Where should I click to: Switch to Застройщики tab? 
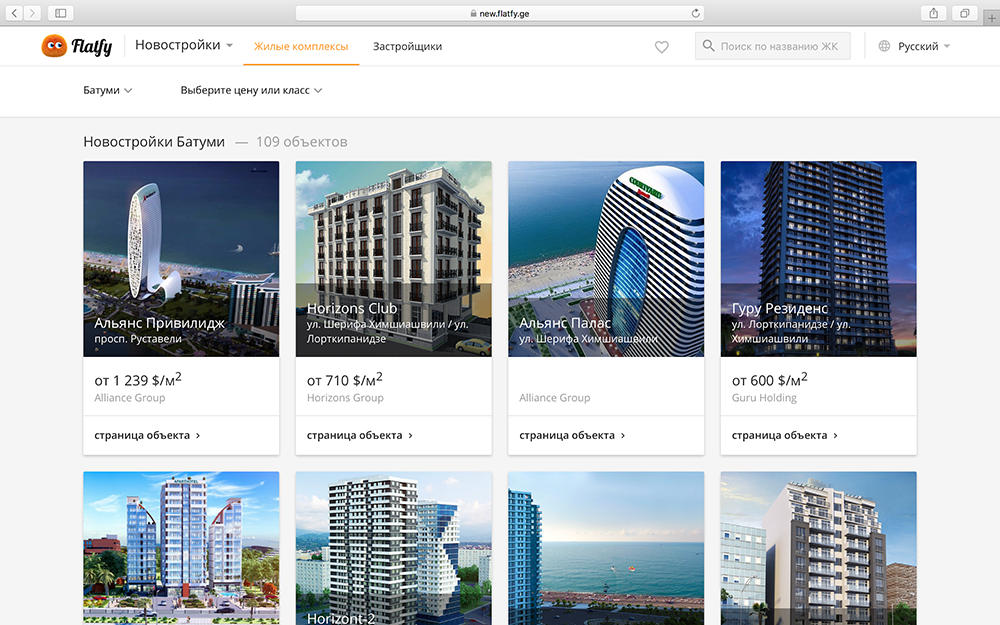[x=408, y=47]
